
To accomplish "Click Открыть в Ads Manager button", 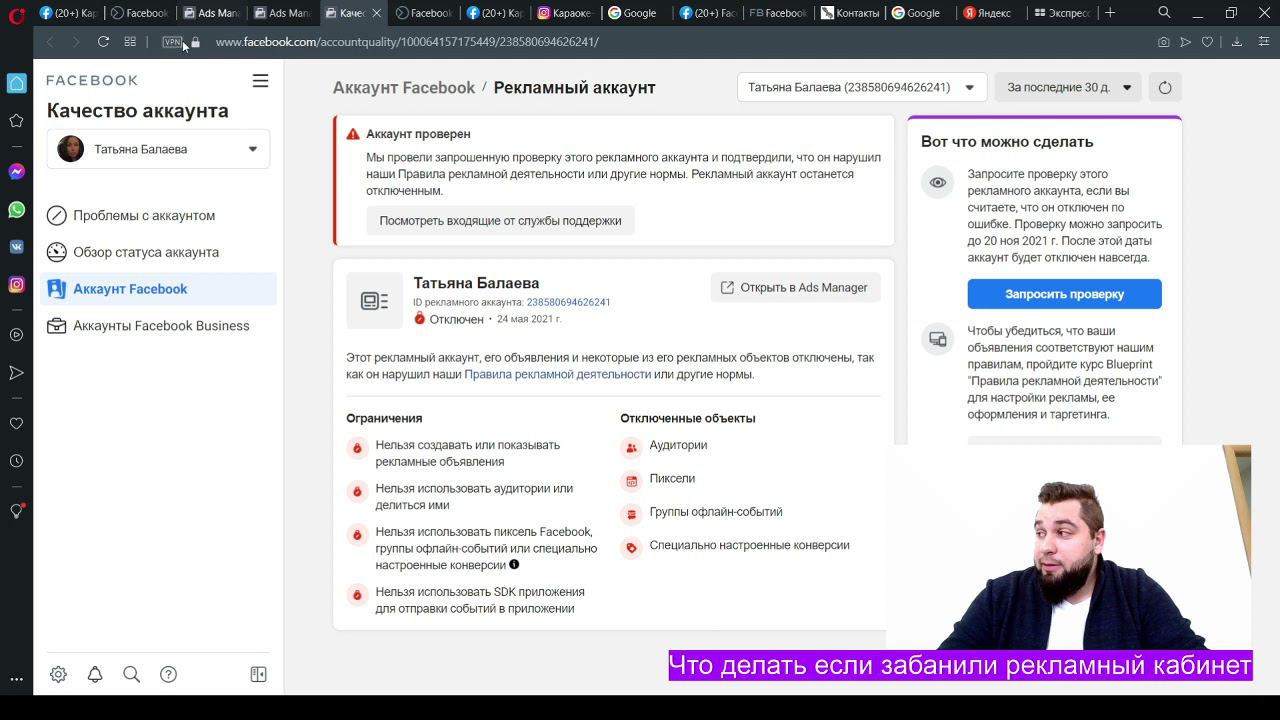I will point(795,287).
